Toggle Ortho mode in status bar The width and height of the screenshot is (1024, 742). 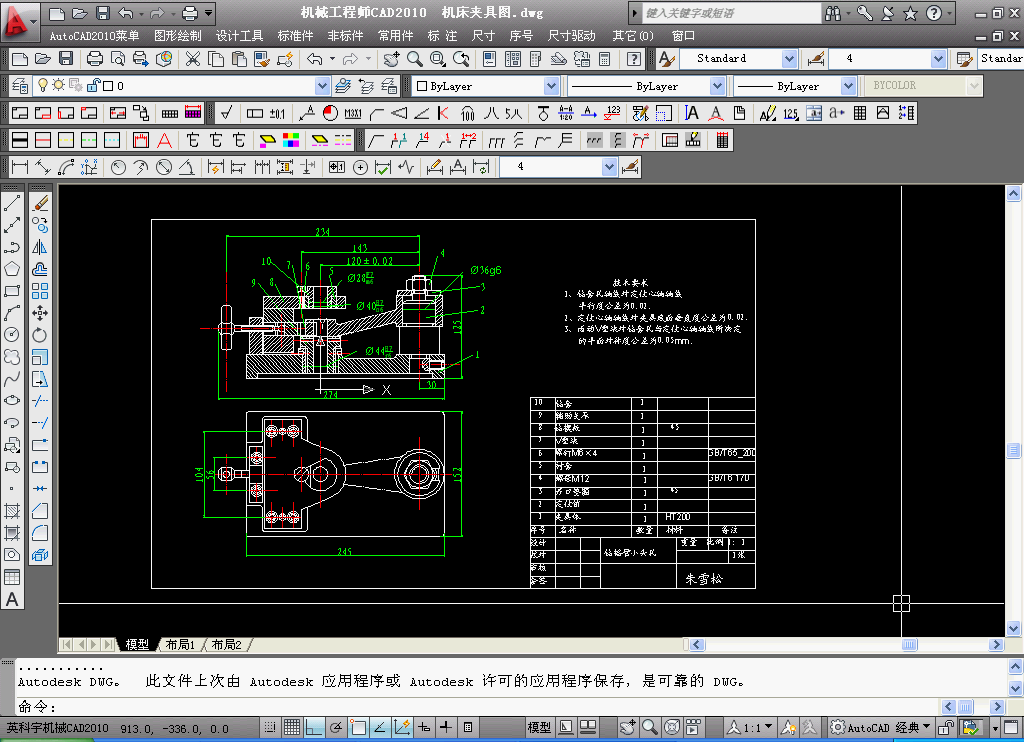tap(314, 727)
